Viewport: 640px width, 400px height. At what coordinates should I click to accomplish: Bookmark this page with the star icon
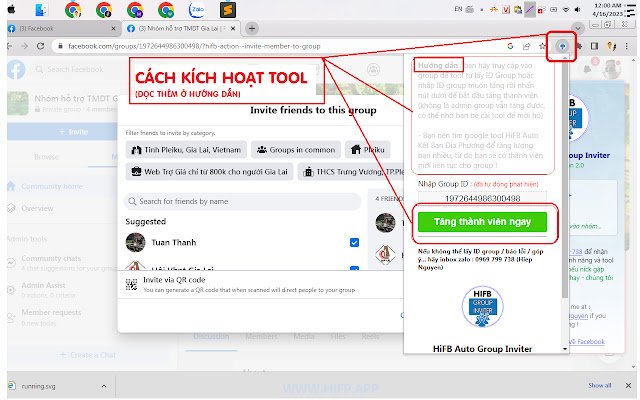542,46
